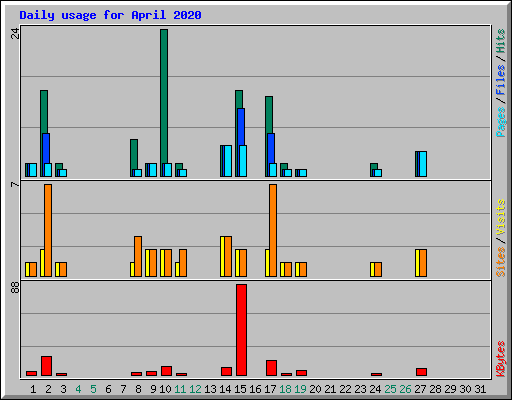Viewport: 512px width, 400px height.
Task: Click green day label '5' on the axis
Action: 93,389
